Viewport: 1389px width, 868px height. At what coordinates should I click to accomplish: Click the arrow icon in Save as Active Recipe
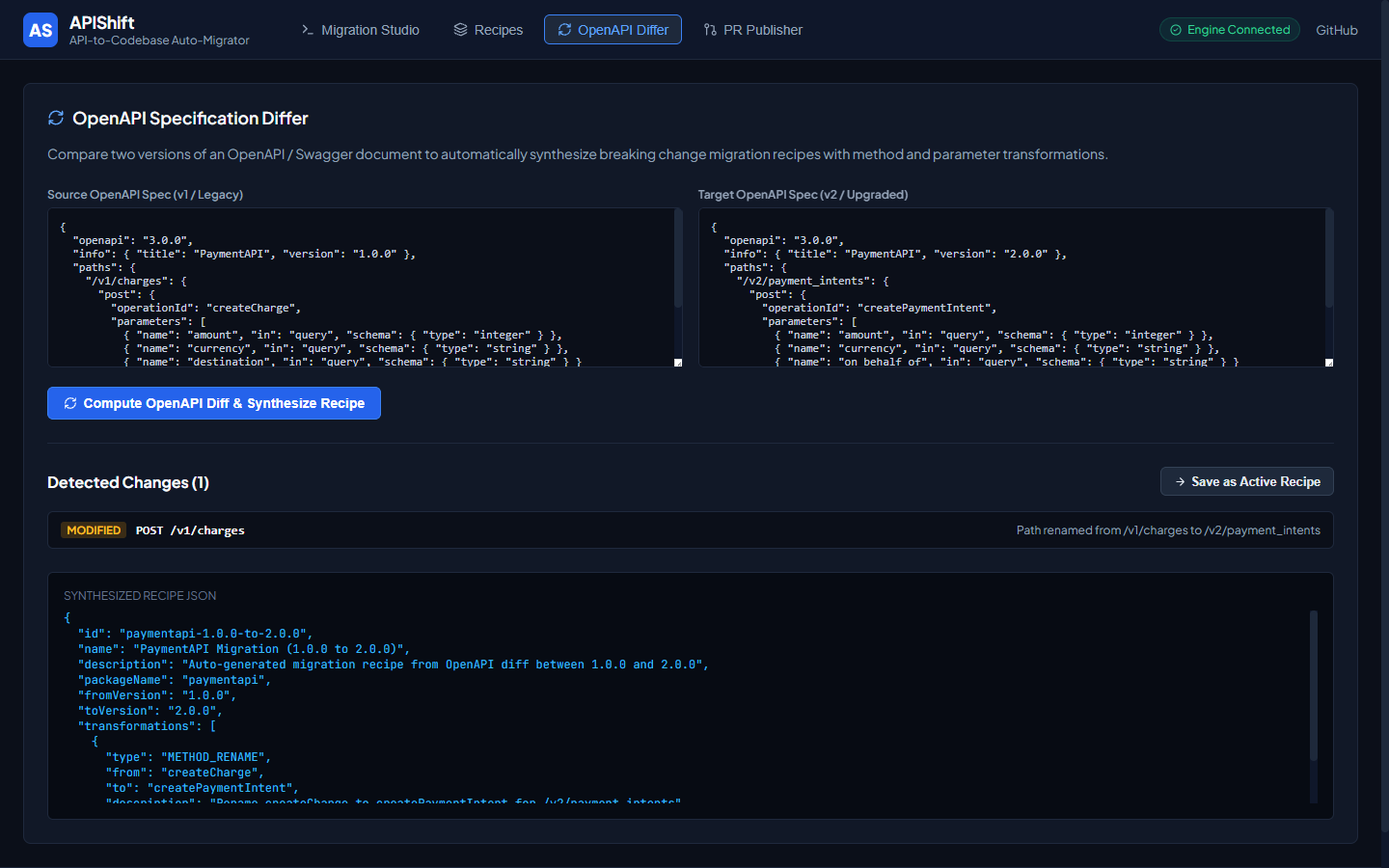1180,481
